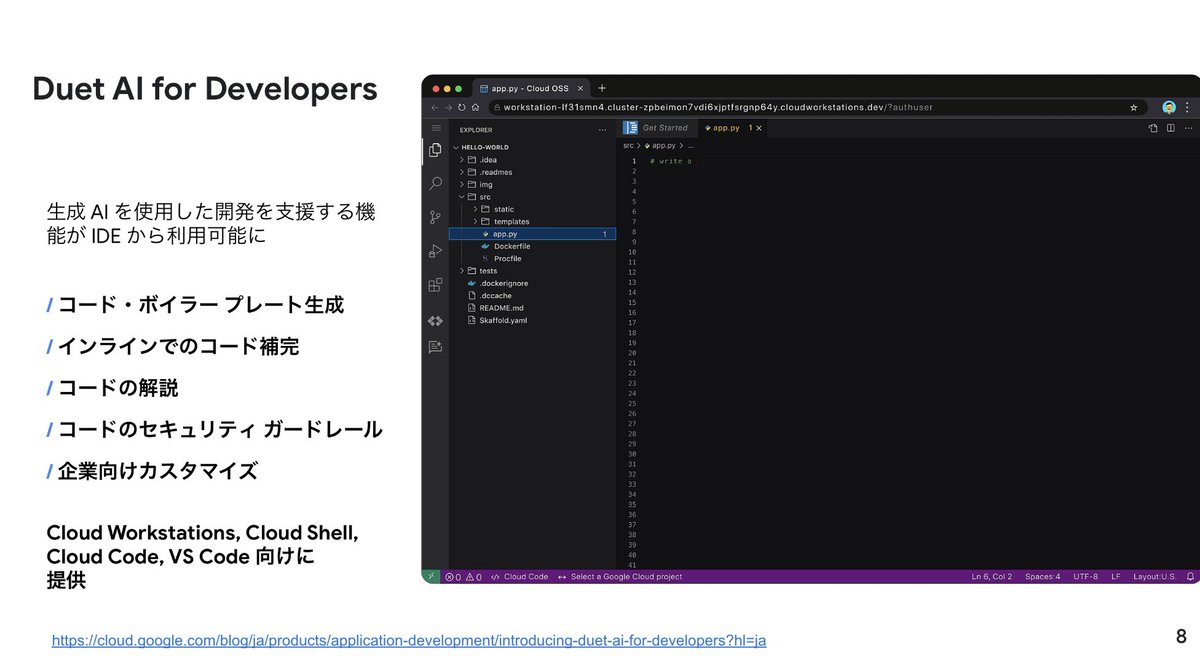Image resolution: width=1200 pixels, height=658 pixels.
Task: Click the breadcrumb ellipsis segment
Action: (690, 145)
